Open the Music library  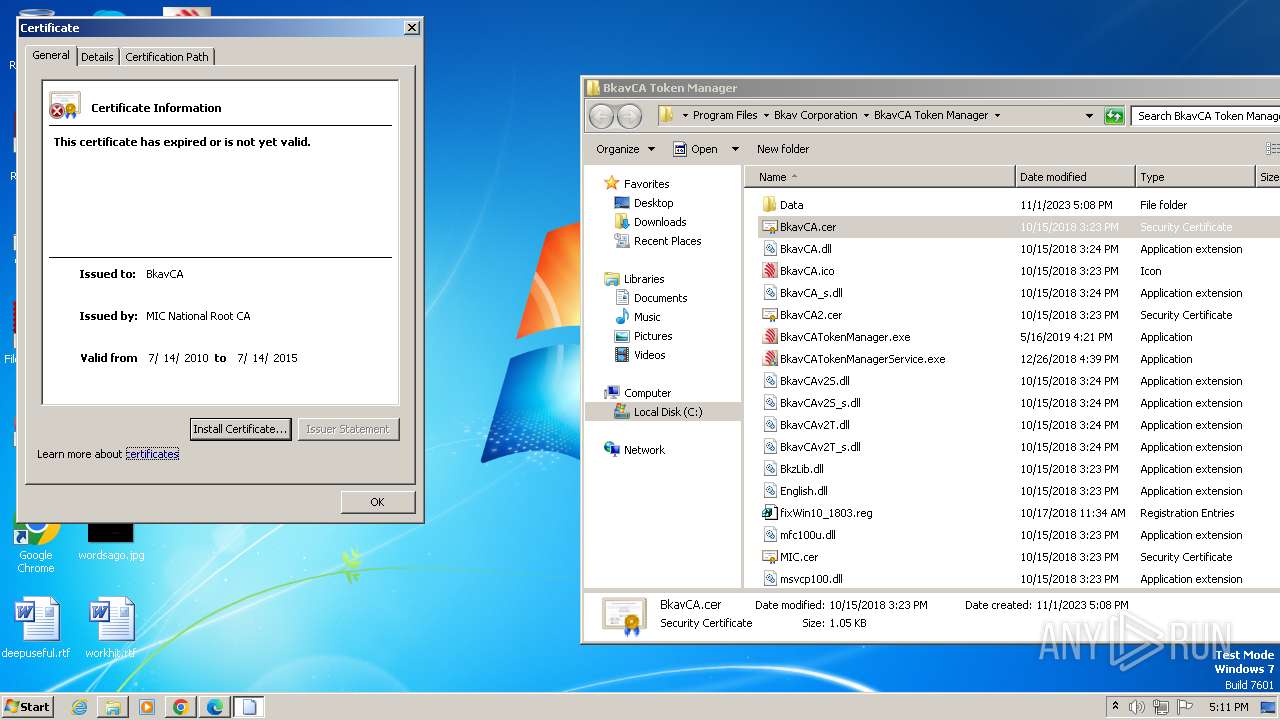[647, 317]
